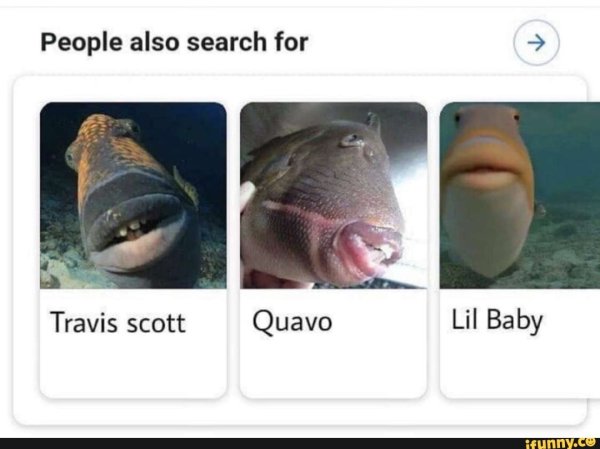The image size is (600, 449).
Task: Click the blank area below Travis scott label
Action: [x=133, y=367]
